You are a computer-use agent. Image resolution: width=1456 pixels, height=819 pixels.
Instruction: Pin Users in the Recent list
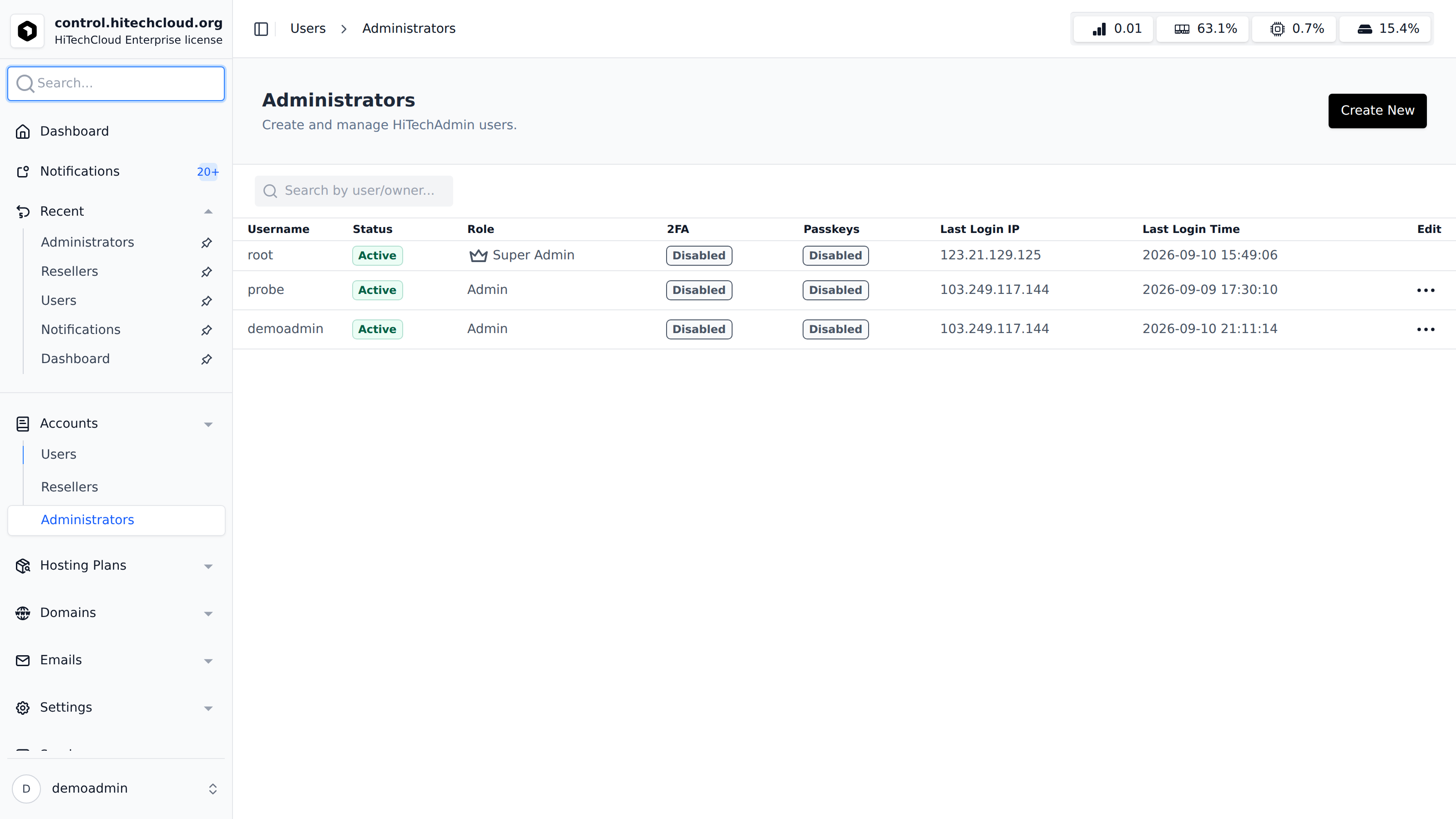click(207, 301)
